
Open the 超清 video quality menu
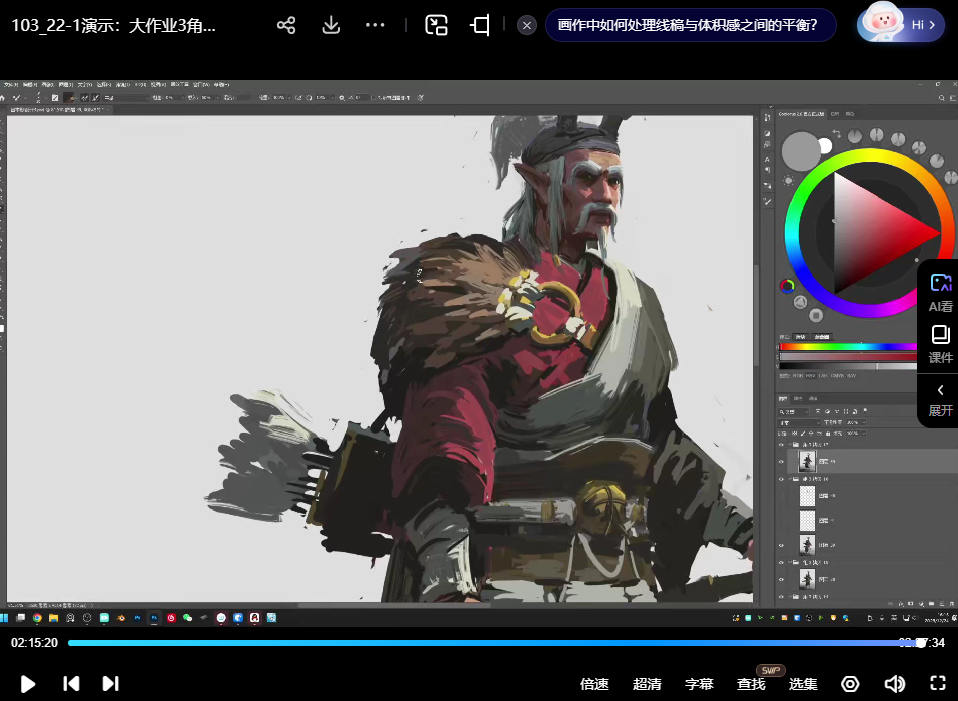pyautogui.click(x=647, y=684)
